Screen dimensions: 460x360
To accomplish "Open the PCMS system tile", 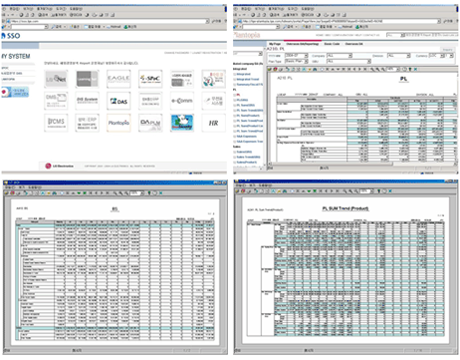I will click(56, 123).
